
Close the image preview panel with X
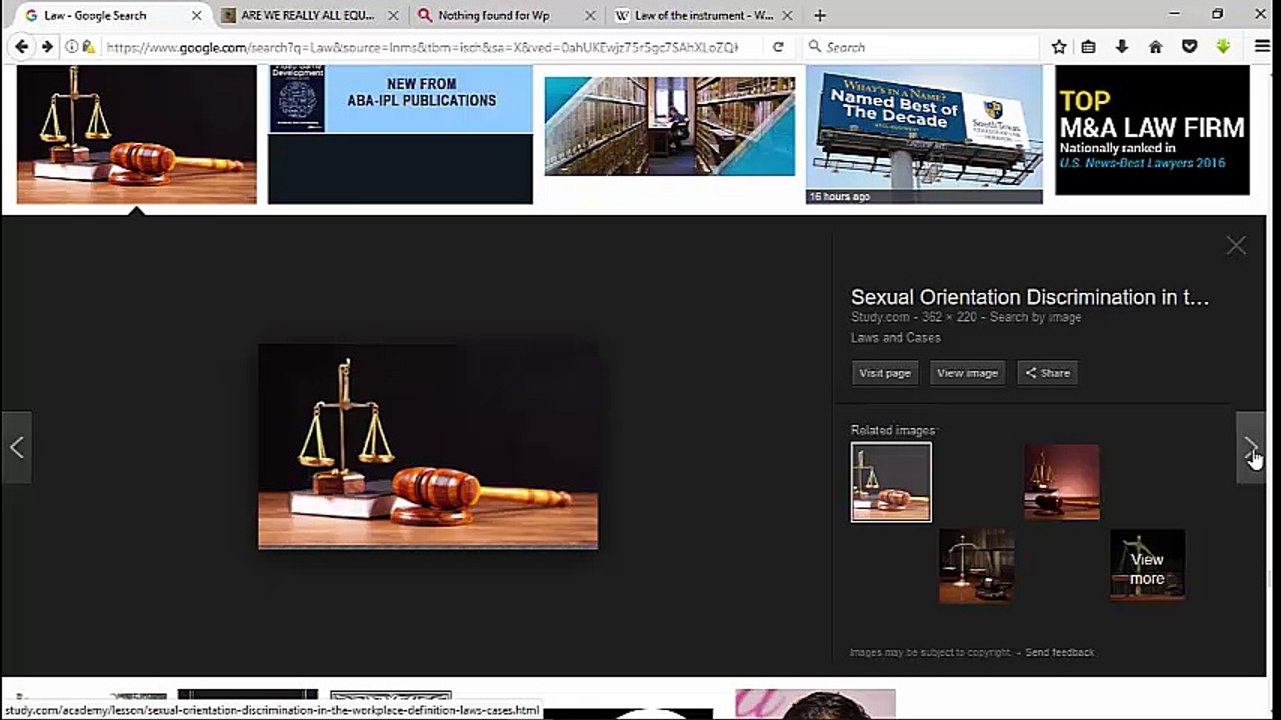point(1236,246)
